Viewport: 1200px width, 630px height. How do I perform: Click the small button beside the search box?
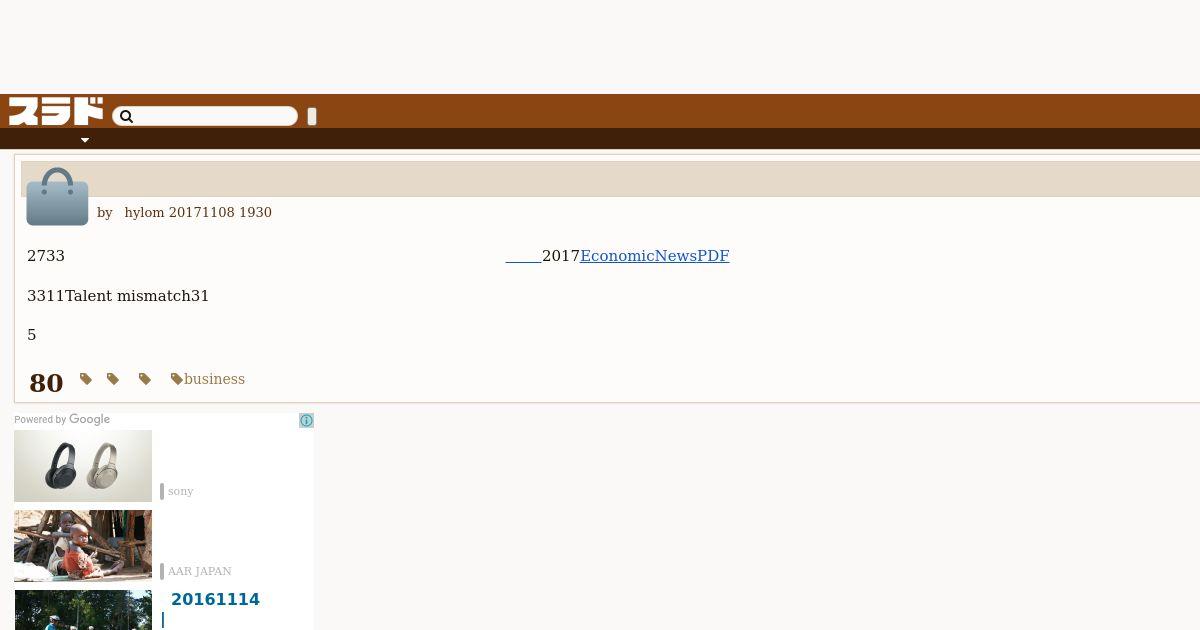point(312,117)
